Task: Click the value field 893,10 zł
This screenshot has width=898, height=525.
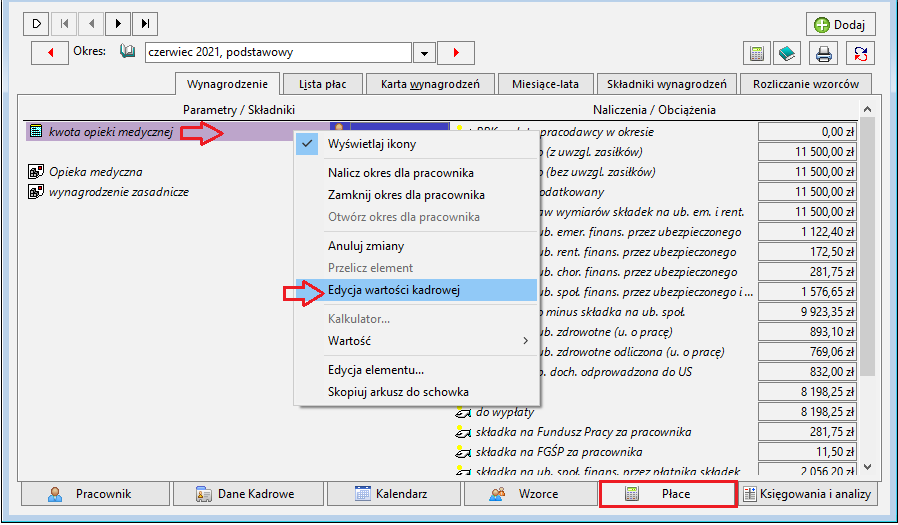Action: (x=808, y=332)
